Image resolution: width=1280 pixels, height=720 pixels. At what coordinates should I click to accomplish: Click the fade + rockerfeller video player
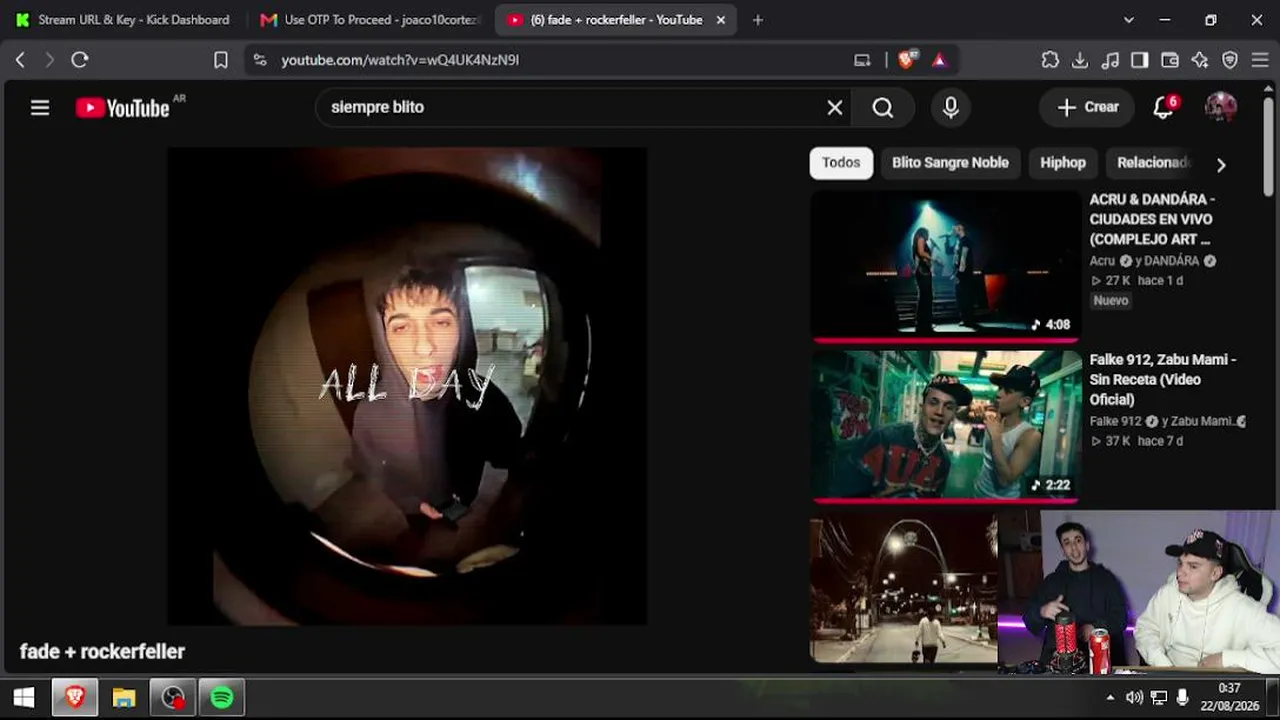pos(406,386)
